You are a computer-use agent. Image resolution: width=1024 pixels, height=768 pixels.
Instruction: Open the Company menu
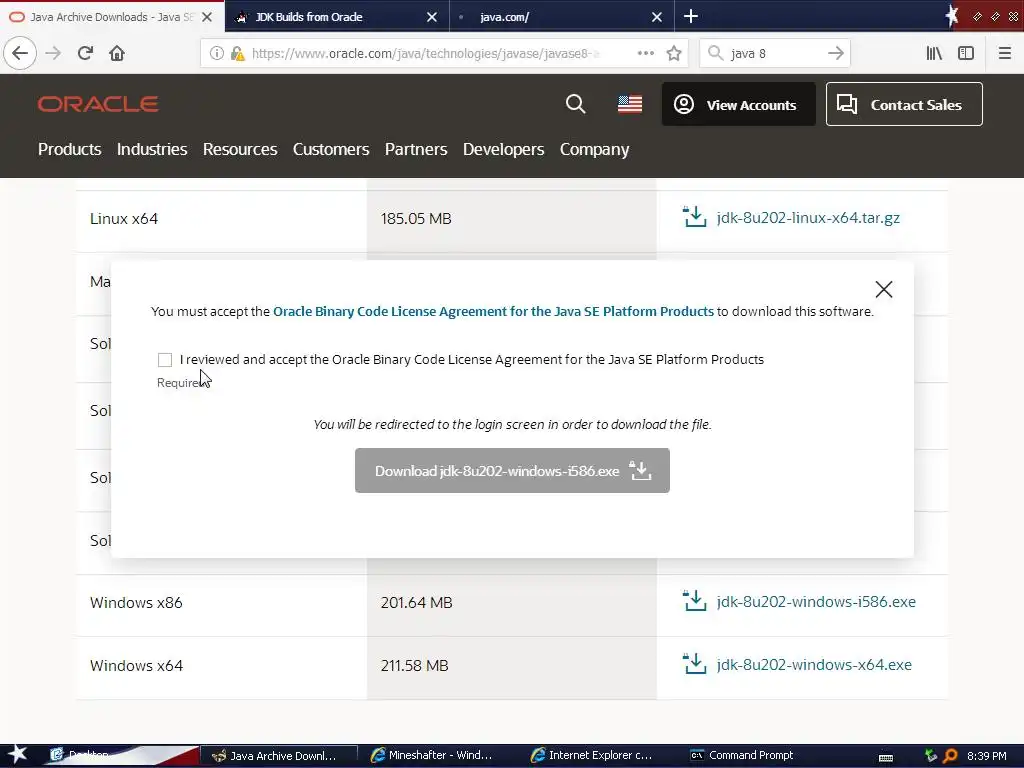click(x=594, y=150)
